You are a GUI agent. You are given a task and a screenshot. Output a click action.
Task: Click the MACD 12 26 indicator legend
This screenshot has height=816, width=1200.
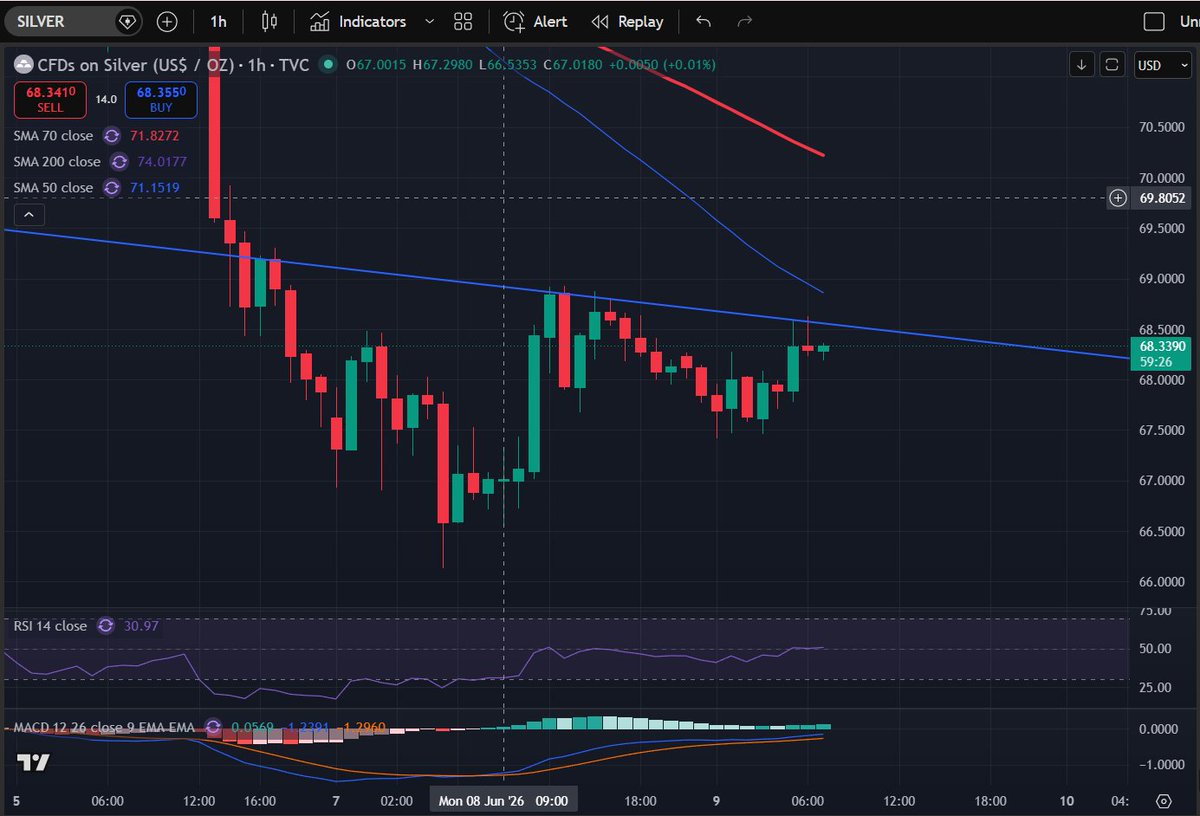(104, 727)
